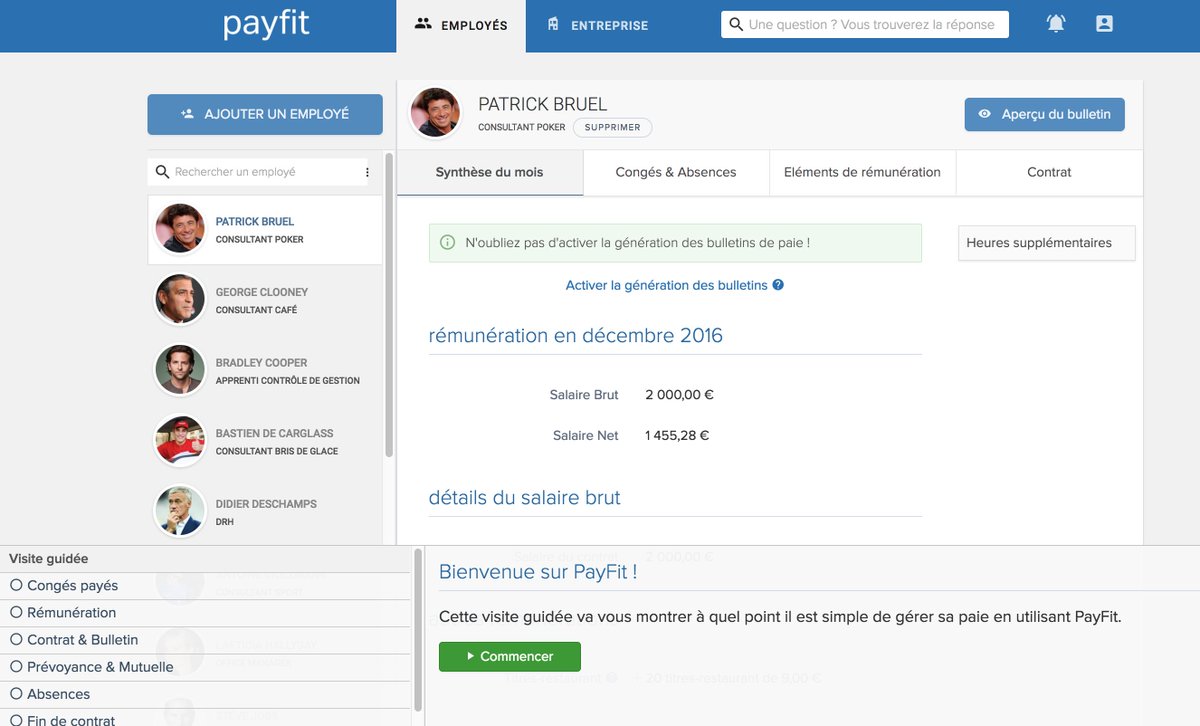Click AJOUTER UN EMPLOYÉ button
Screen dimensions: 1200x726
tap(265, 114)
